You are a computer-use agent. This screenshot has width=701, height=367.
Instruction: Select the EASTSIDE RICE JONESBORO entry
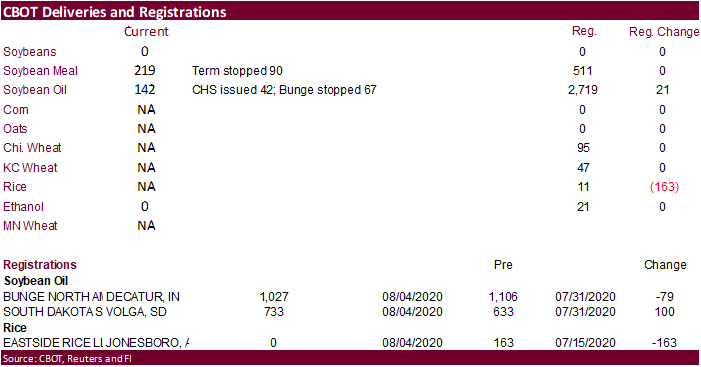tap(96, 343)
